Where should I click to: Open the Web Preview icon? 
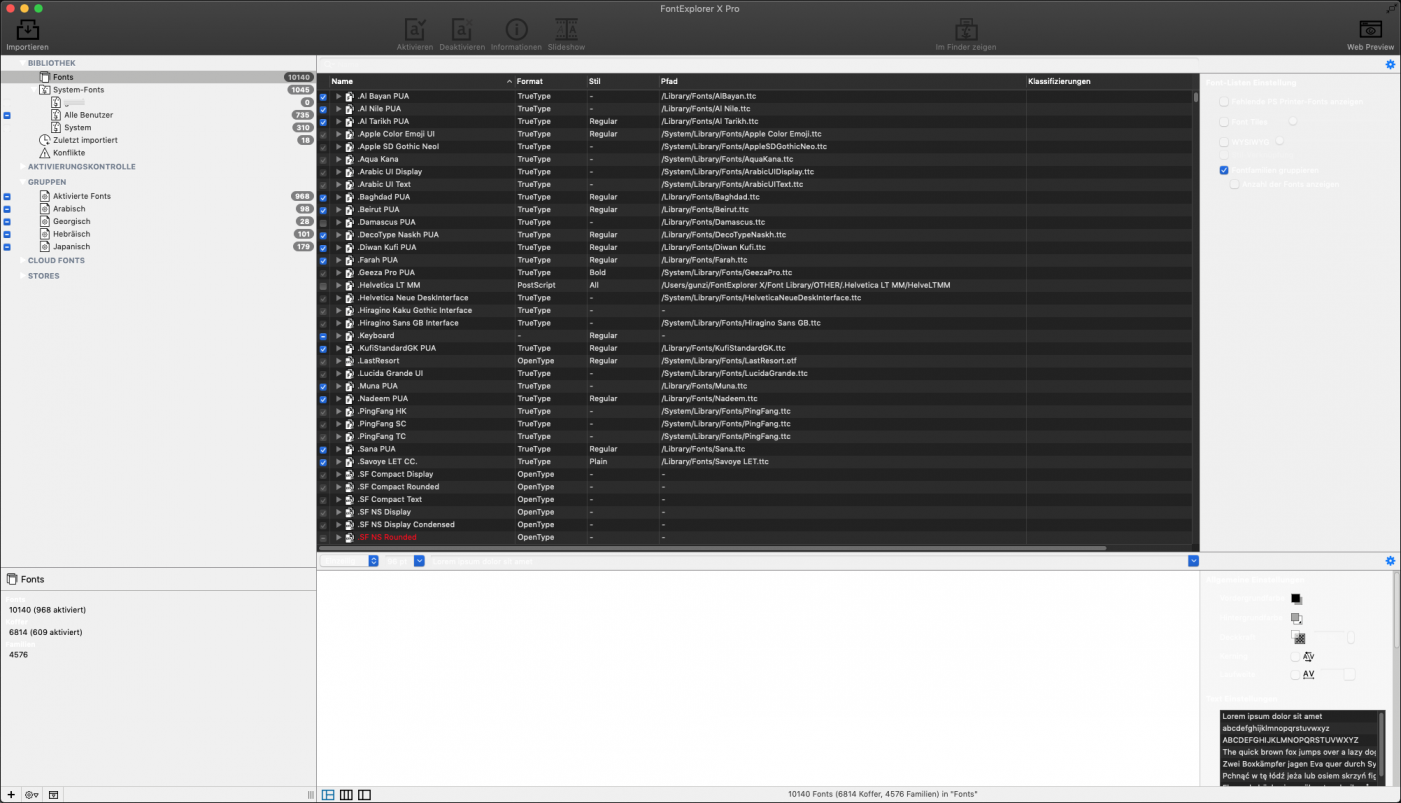(x=1370, y=30)
